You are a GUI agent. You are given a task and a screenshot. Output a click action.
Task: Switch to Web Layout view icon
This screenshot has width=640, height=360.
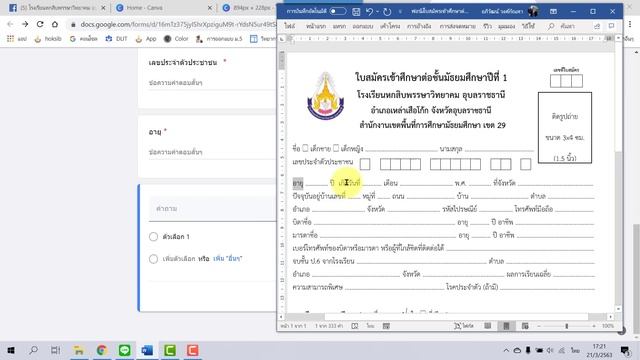[525, 326]
